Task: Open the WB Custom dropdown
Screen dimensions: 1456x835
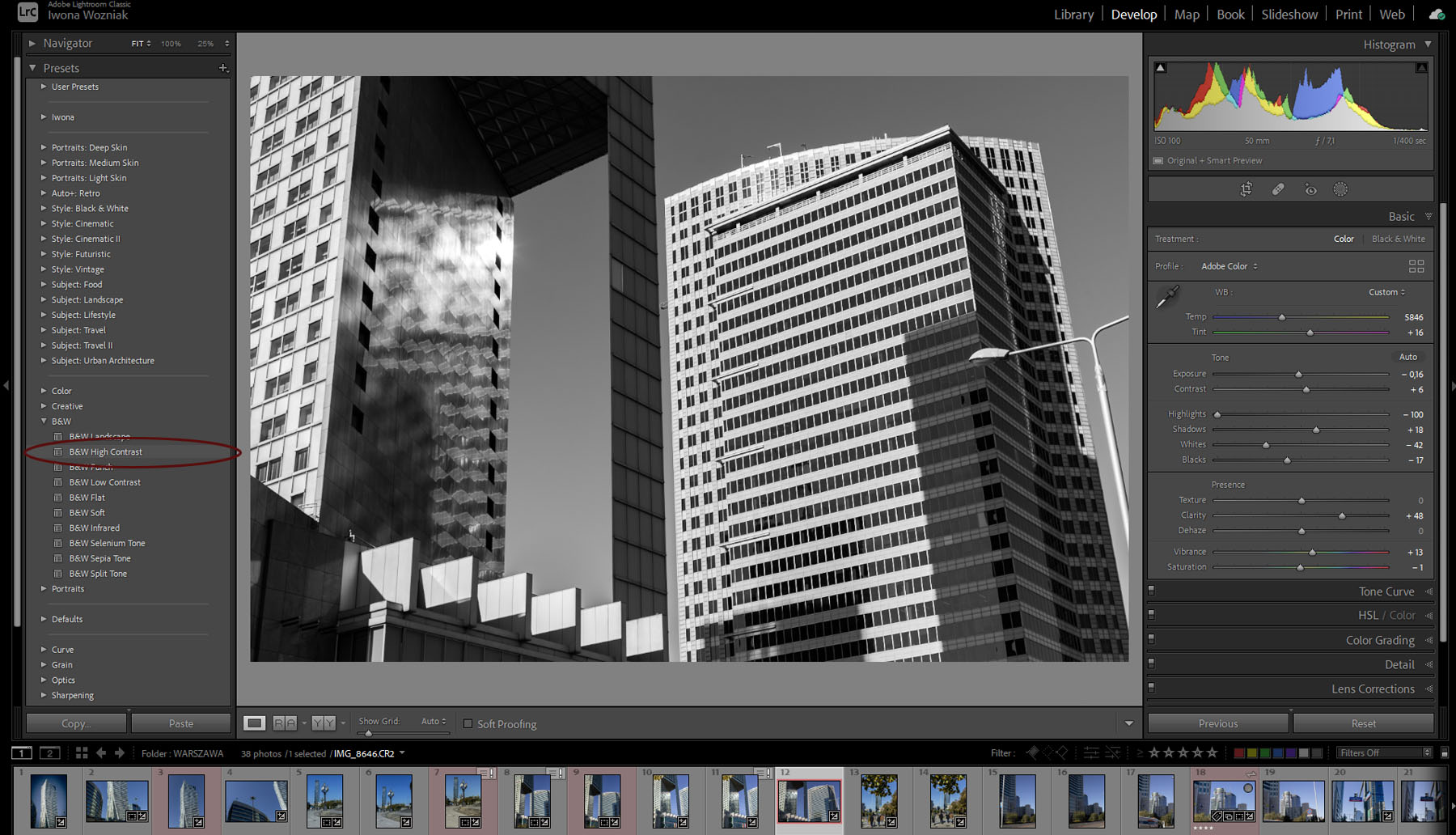Action: [1386, 292]
